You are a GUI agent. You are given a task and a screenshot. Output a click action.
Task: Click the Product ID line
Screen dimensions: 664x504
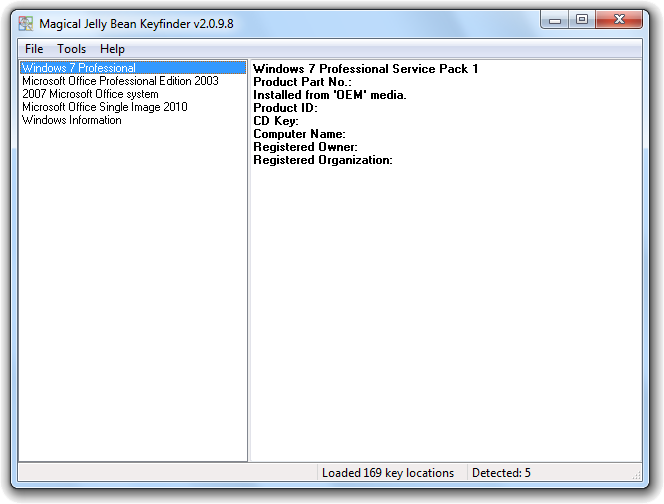click(x=285, y=108)
